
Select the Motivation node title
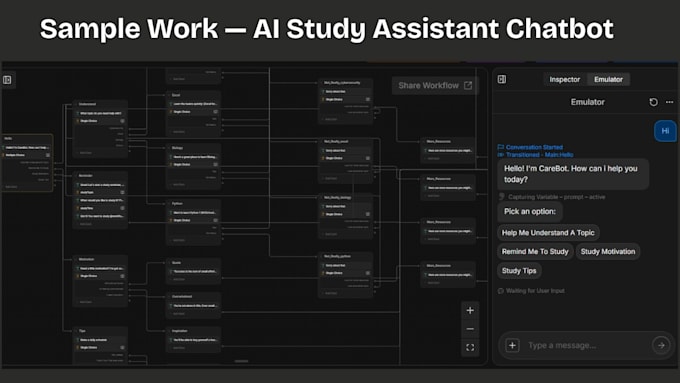tap(86, 259)
